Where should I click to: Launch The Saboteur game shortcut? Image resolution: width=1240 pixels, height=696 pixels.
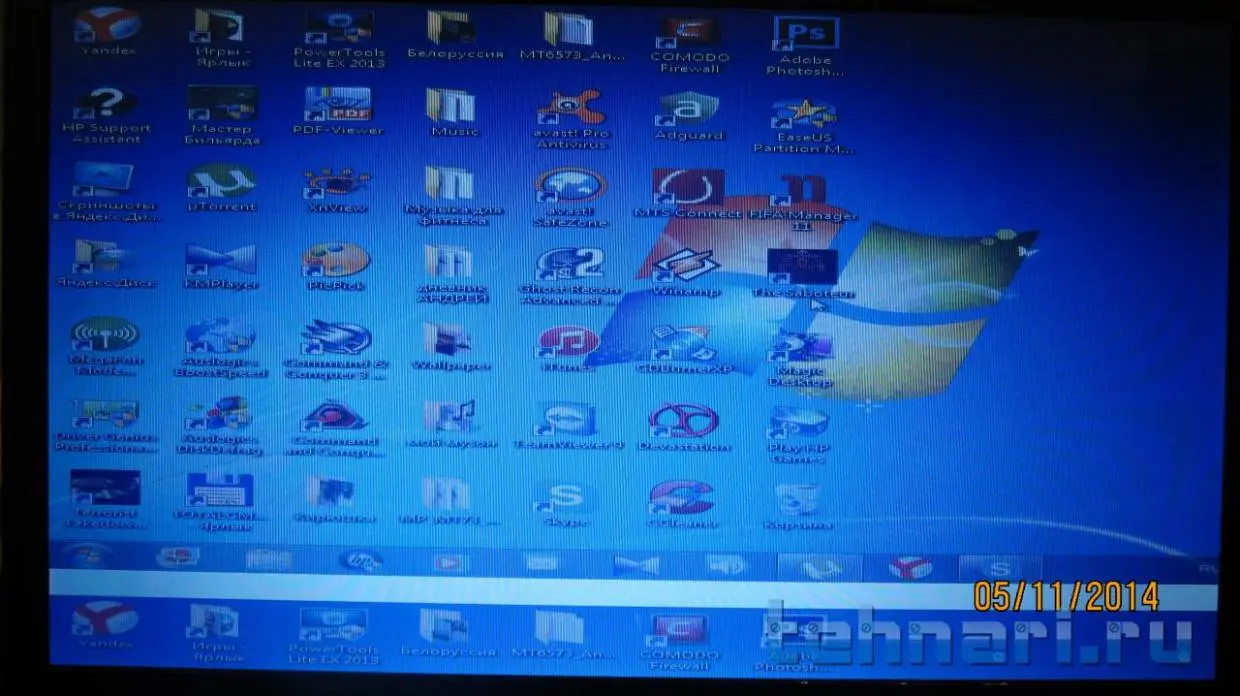804,274
